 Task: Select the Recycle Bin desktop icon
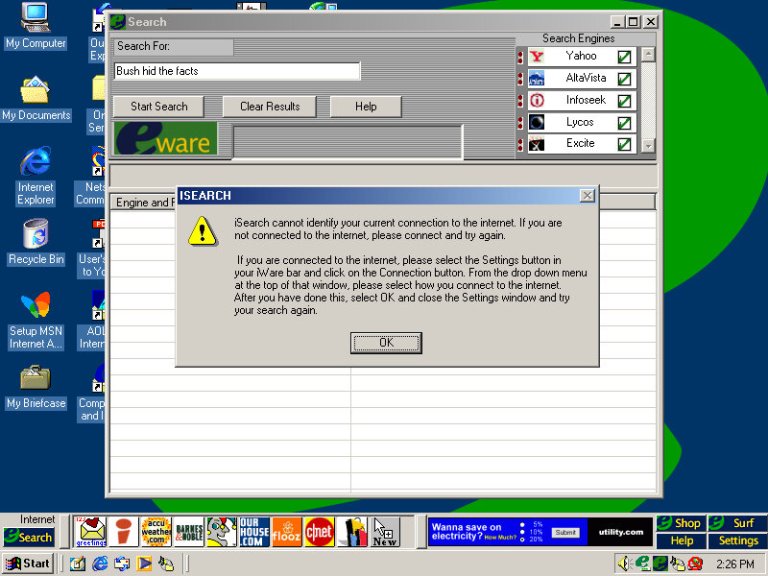click(x=35, y=241)
